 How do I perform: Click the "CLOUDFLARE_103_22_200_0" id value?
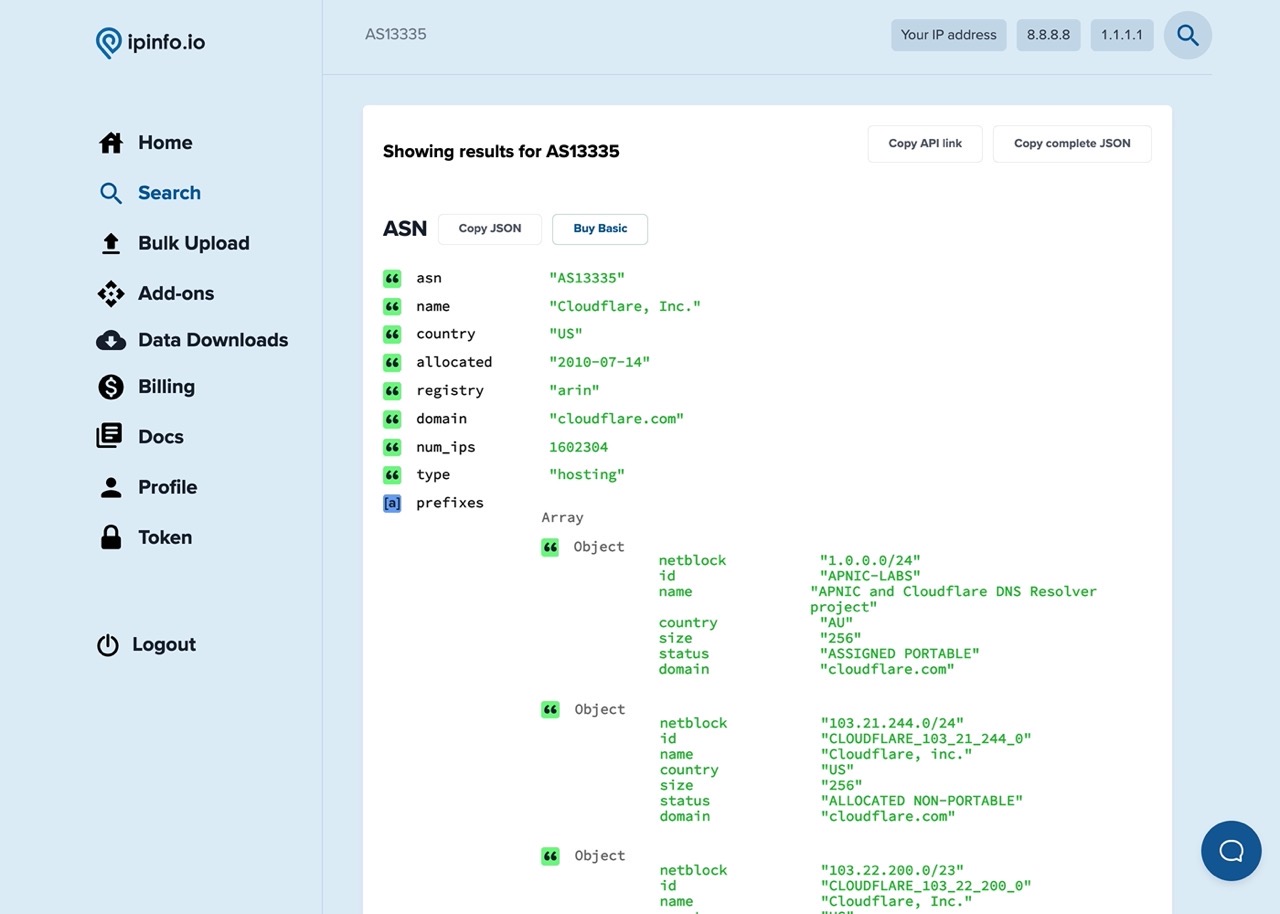(926, 886)
